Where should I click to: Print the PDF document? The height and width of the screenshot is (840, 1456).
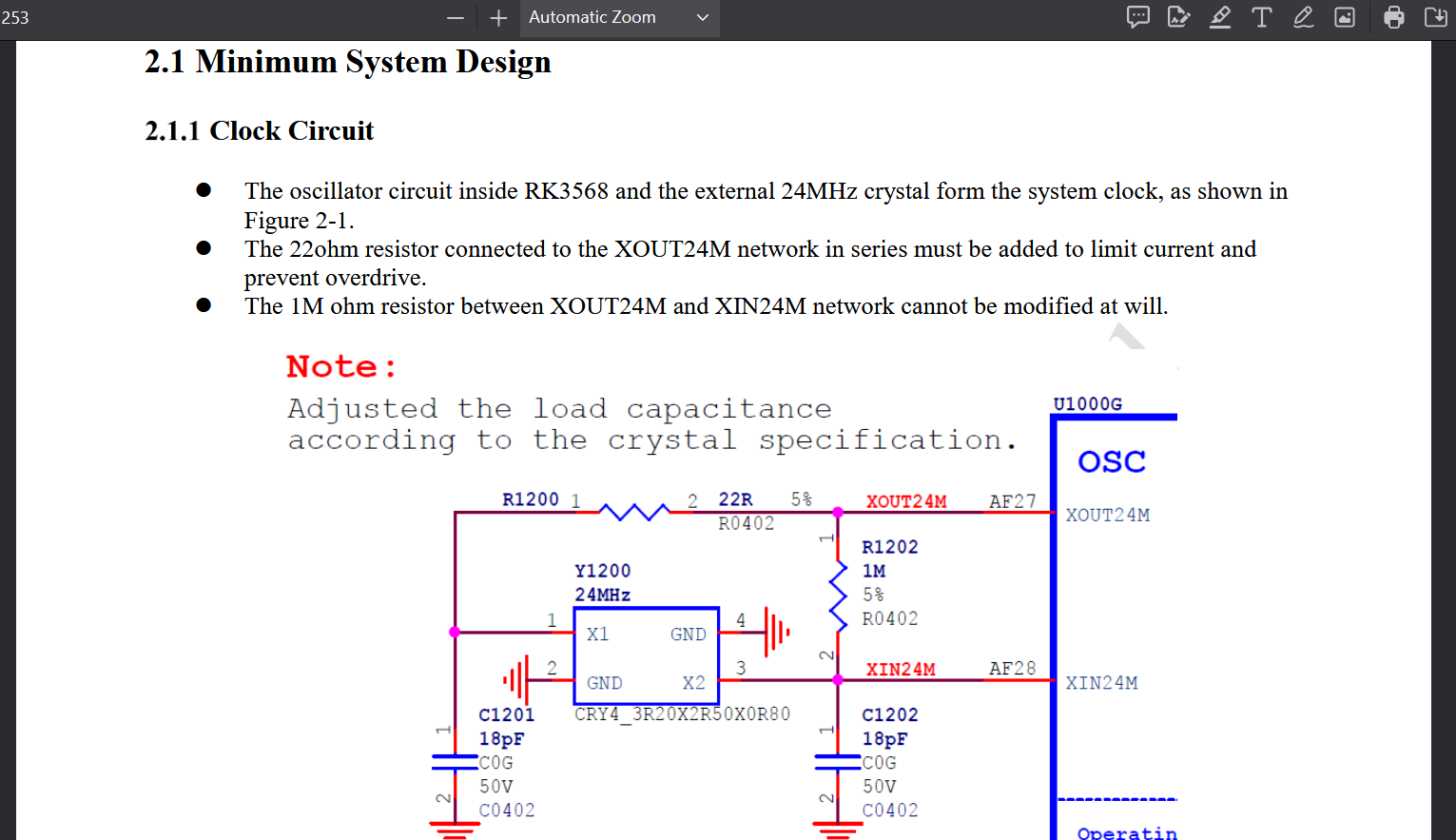[x=1394, y=17]
